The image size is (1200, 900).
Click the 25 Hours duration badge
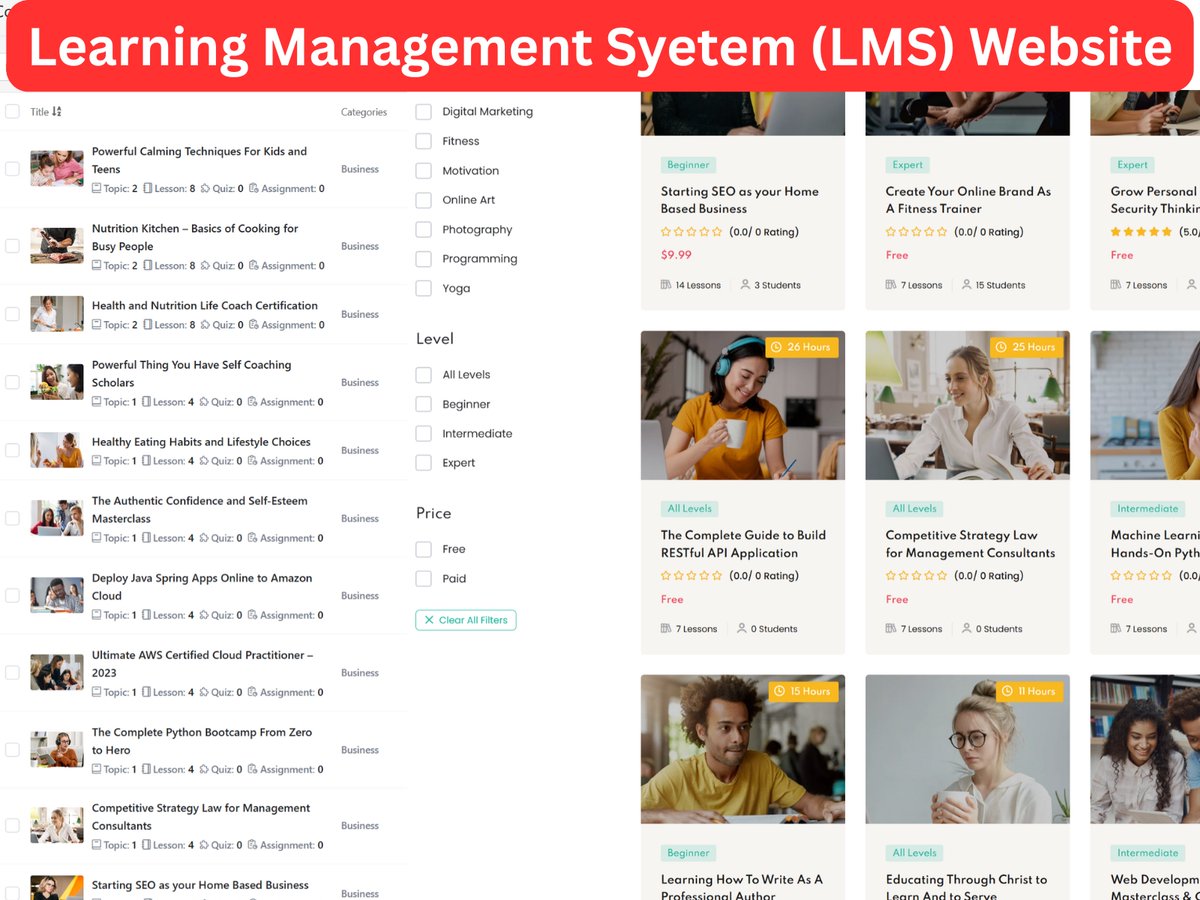(1027, 347)
